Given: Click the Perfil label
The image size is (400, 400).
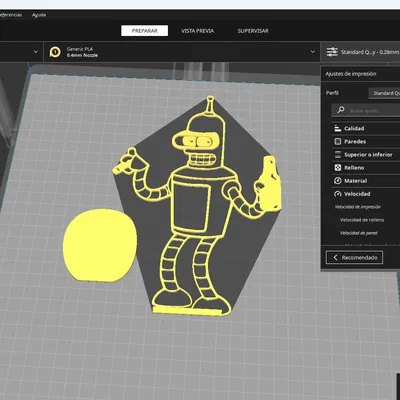Looking at the screenshot, I should [332, 93].
